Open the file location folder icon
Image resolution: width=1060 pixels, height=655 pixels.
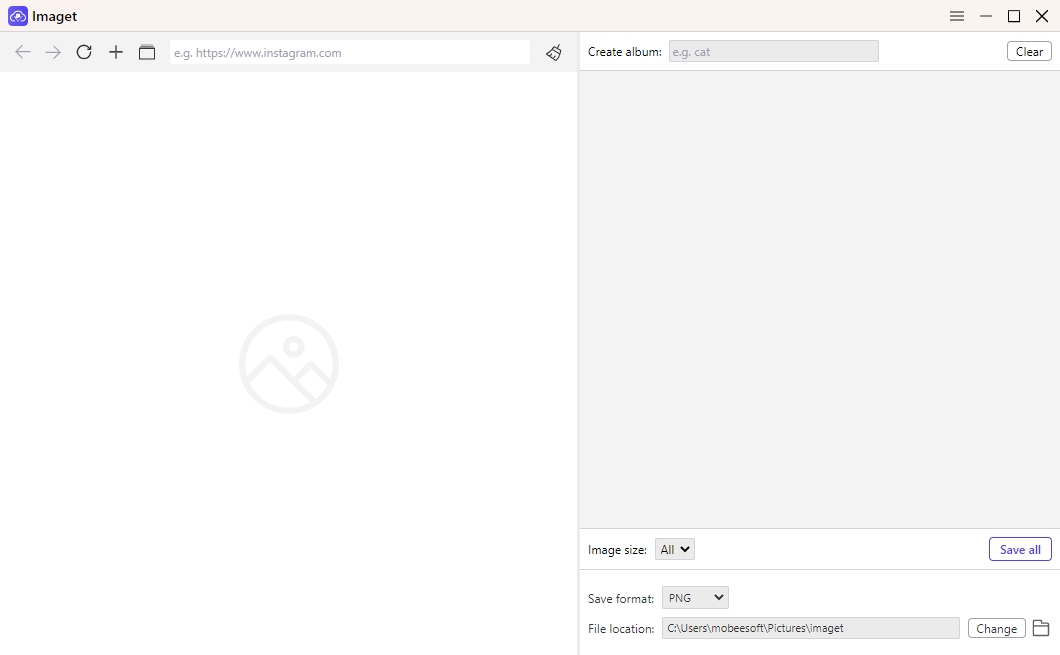tap(1041, 628)
